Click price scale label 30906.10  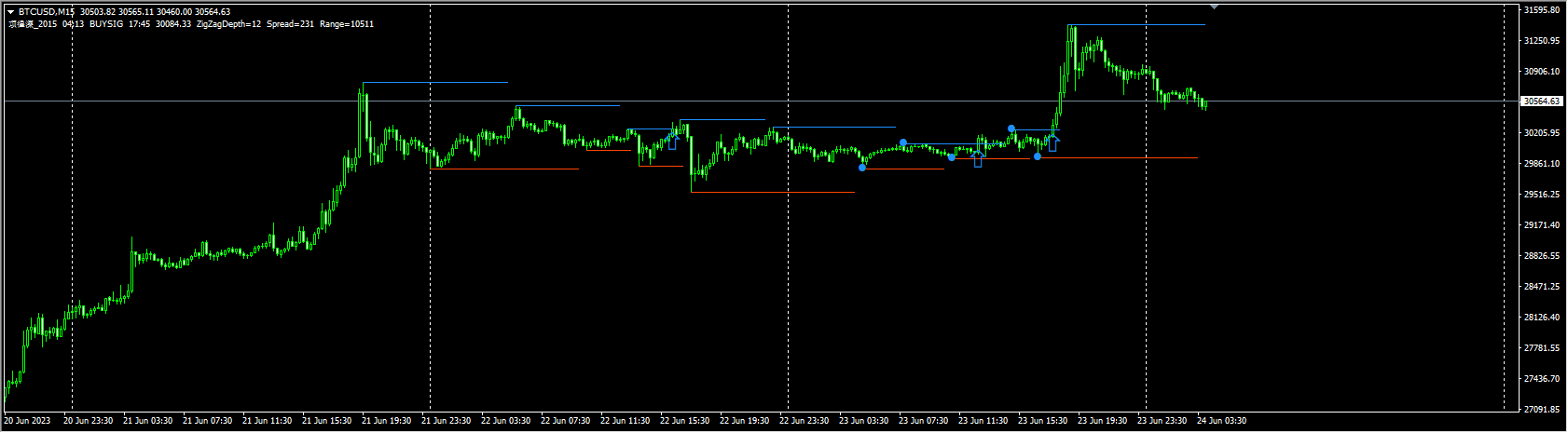pyautogui.click(x=1541, y=72)
